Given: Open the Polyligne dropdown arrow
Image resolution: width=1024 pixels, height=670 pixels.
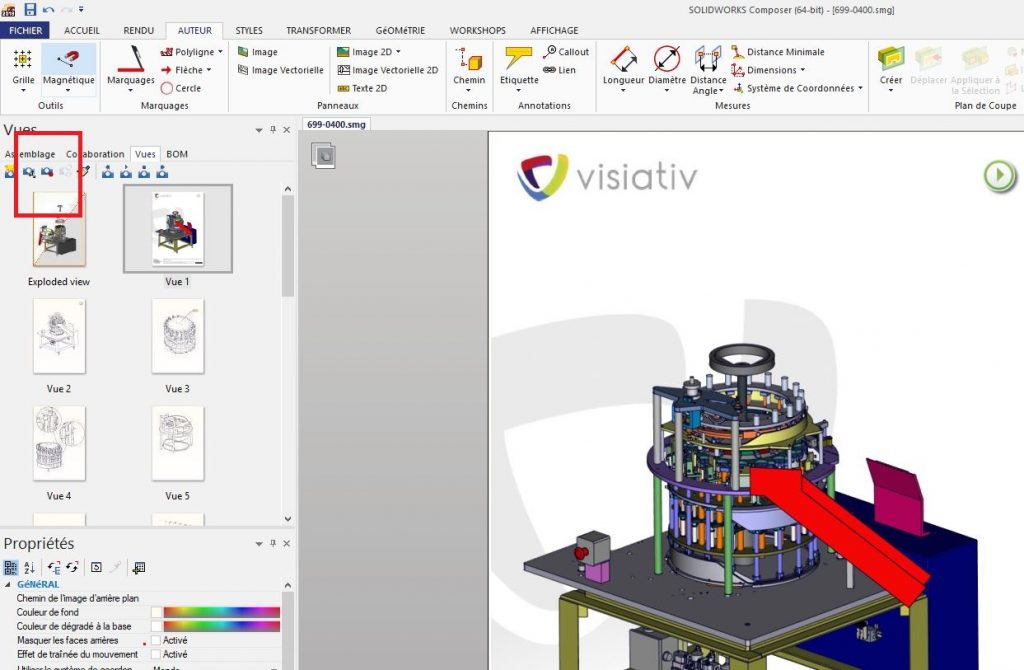Looking at the screenshot, I should tap(220, 52).
